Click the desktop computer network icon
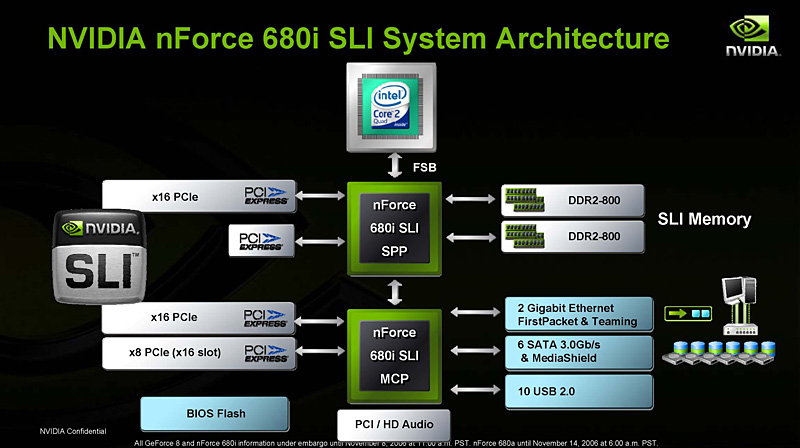 [740, 306]
